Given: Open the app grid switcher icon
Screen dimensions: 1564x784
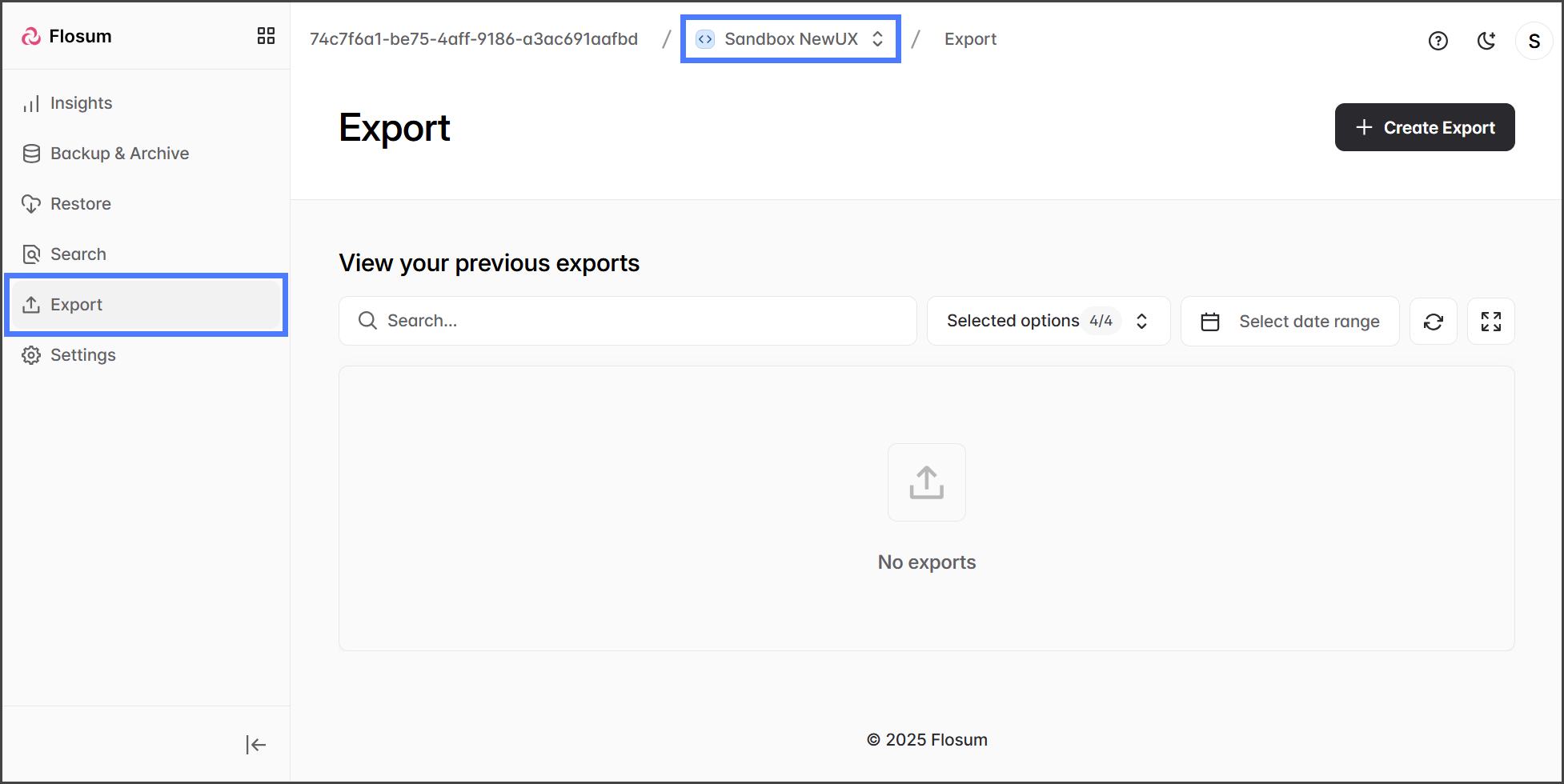Looking at the screenshot, I should point(266,36).
